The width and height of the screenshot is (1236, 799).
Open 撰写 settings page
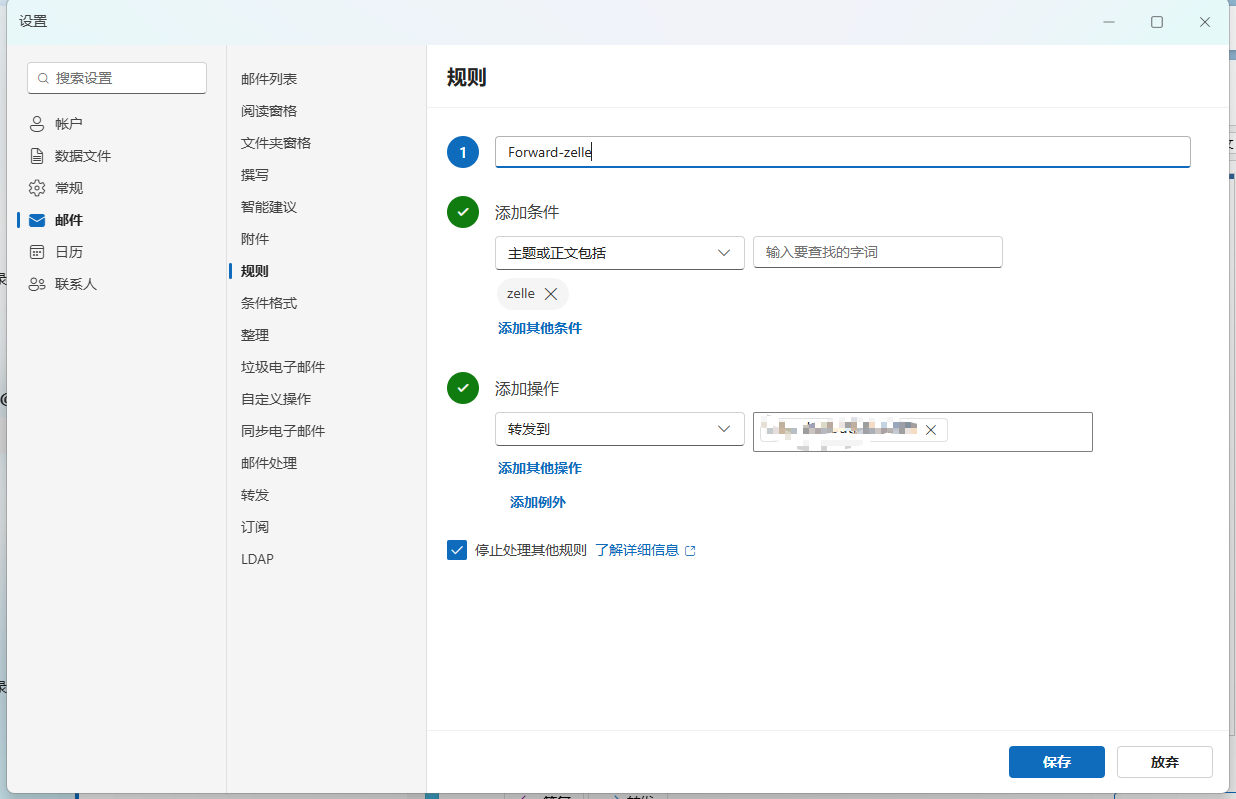255,175
